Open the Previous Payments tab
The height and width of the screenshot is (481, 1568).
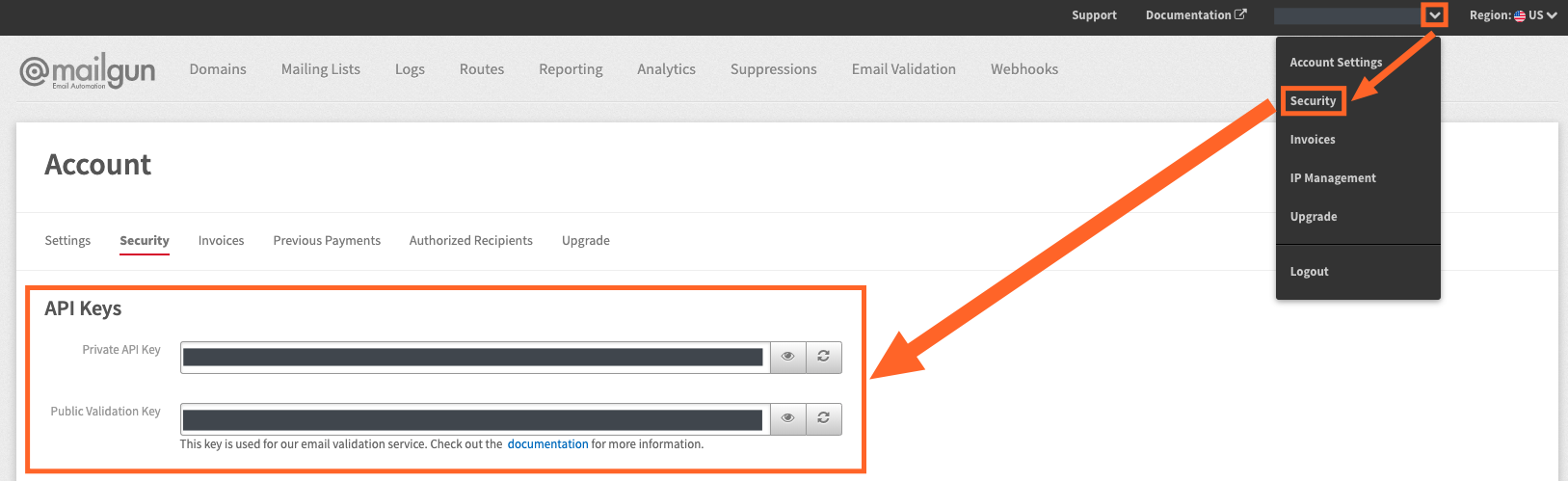coord(327,241)
